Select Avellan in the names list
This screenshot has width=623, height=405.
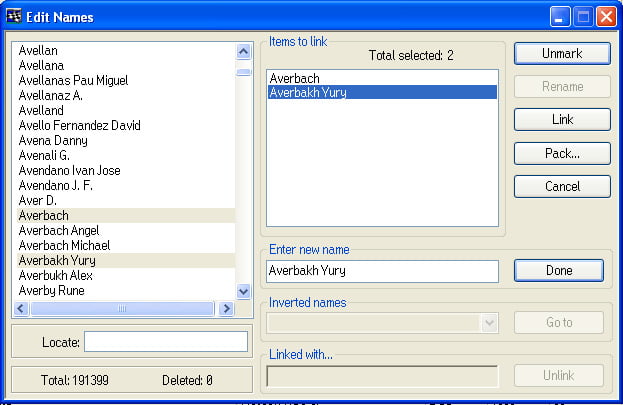coord(126,50)
